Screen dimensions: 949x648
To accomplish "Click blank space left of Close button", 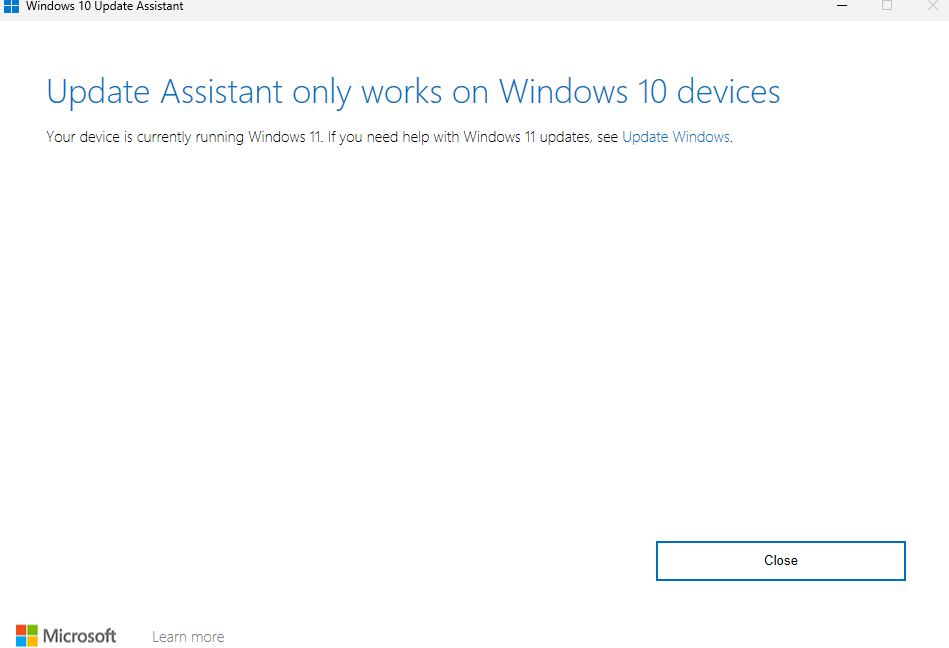I will coord(400,560).
